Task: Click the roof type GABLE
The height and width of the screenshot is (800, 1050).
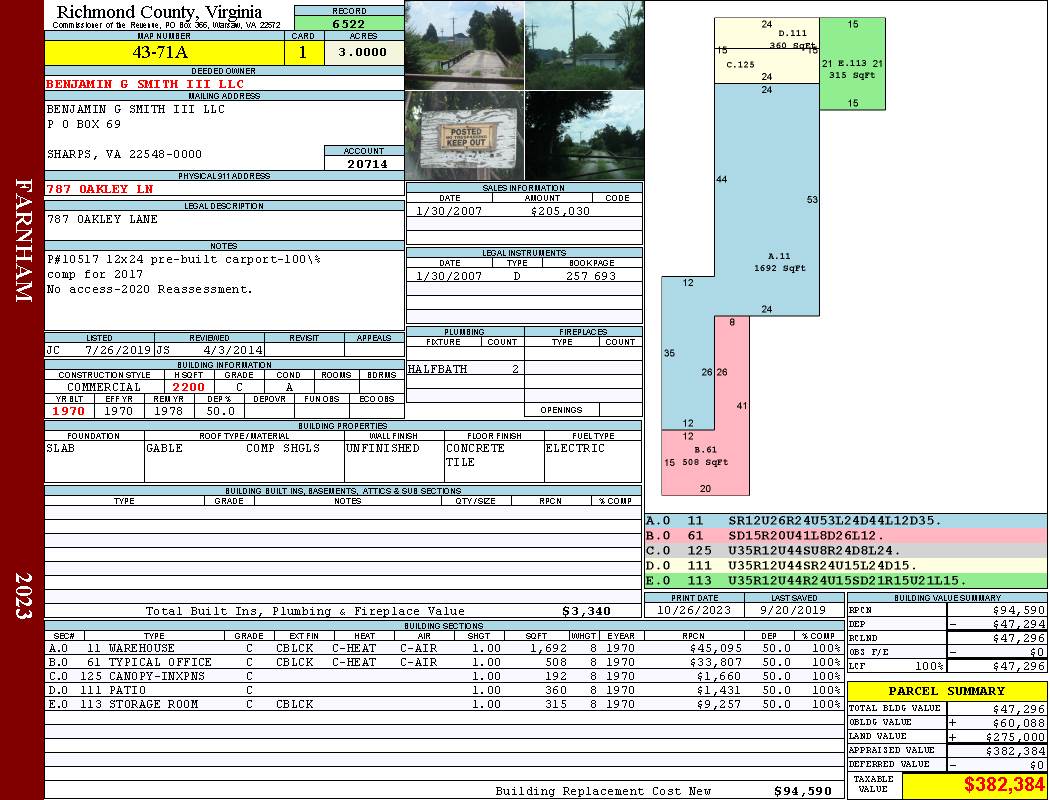Action: point(164,448)
